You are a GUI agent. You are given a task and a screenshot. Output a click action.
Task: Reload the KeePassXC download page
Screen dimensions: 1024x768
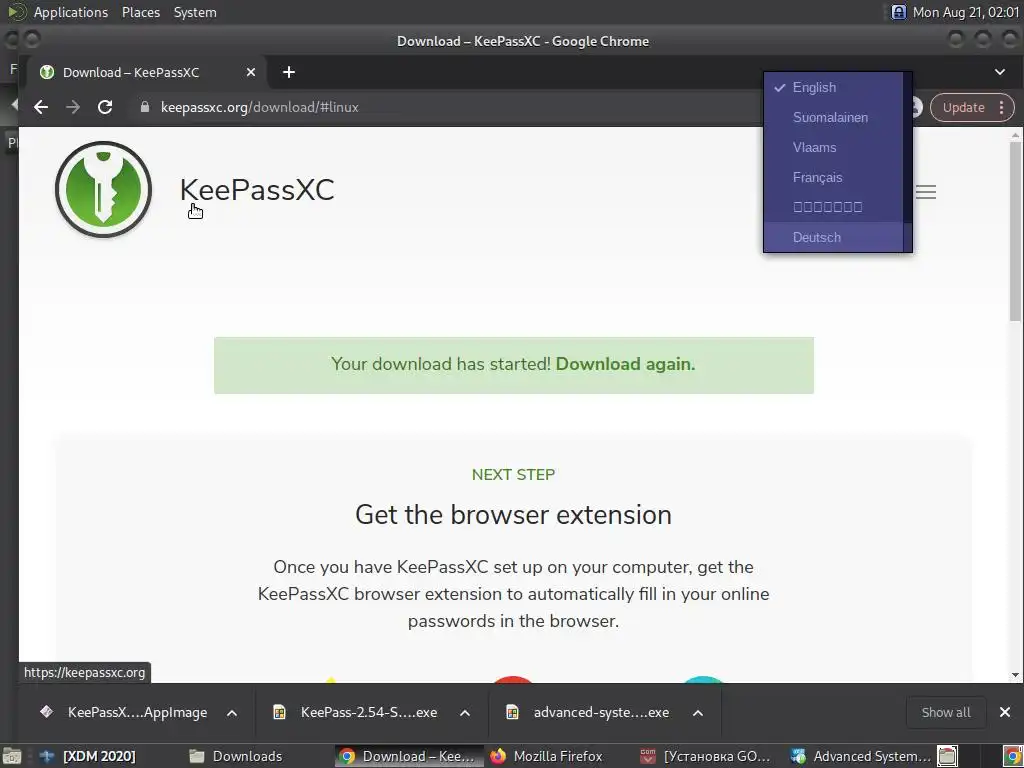click(104, 107)
